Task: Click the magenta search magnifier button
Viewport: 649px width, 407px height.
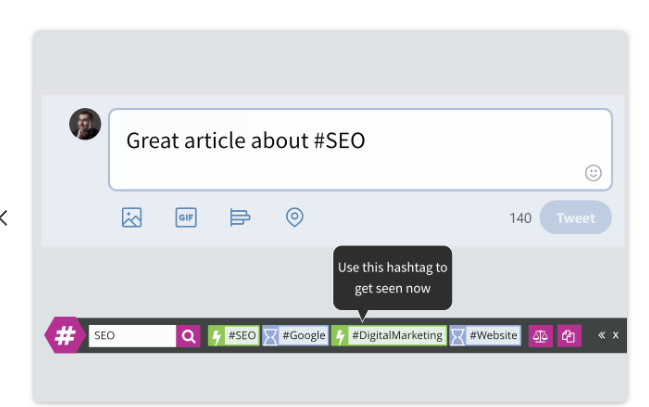Action: pos(188,336)
